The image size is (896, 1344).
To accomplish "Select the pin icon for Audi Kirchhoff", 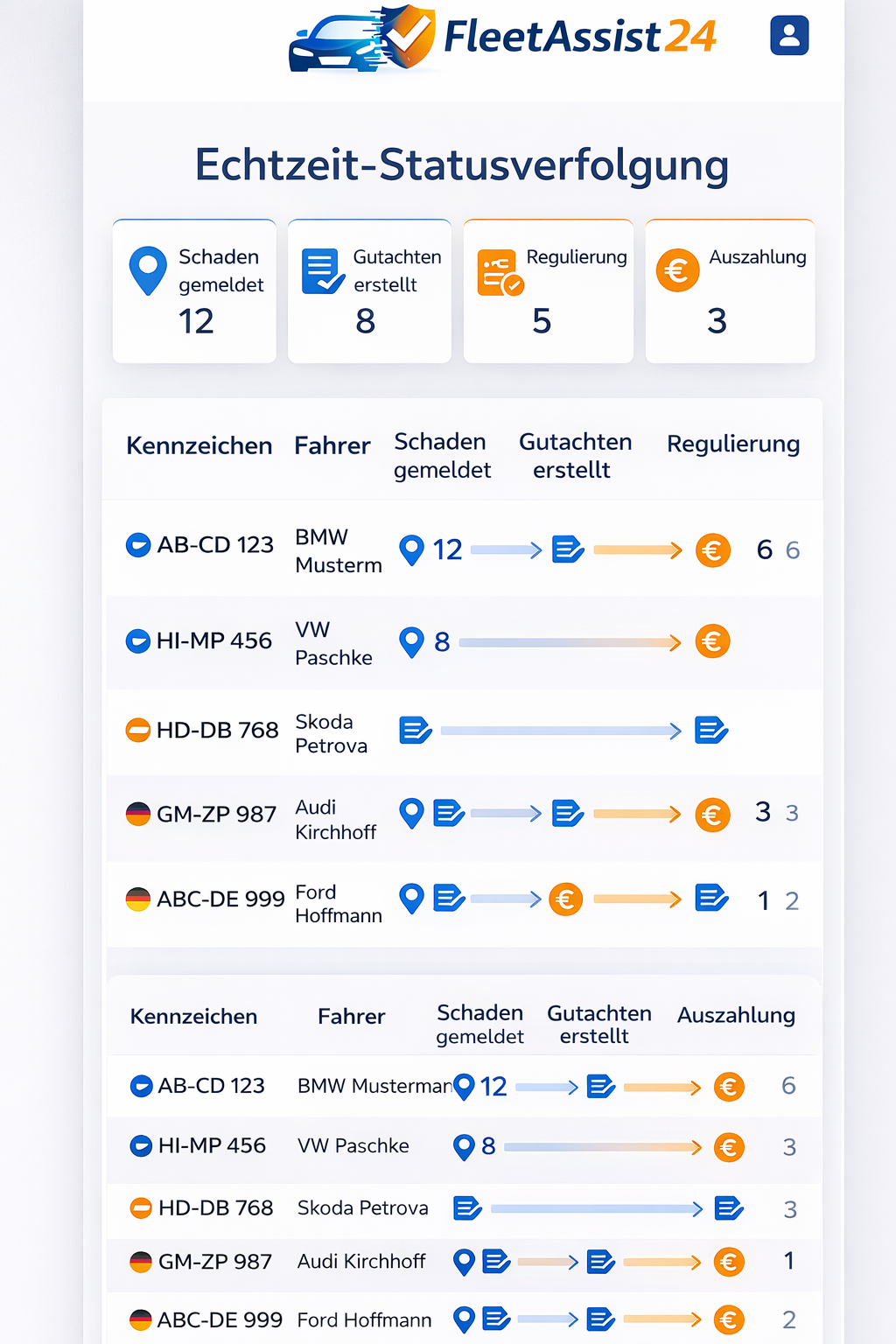I will [x=412, y=814].
